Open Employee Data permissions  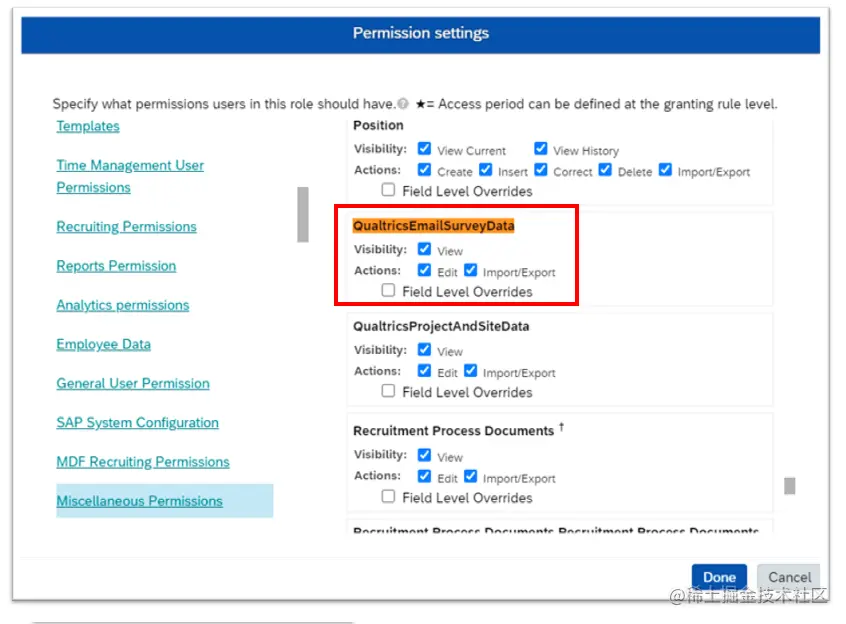104,345
